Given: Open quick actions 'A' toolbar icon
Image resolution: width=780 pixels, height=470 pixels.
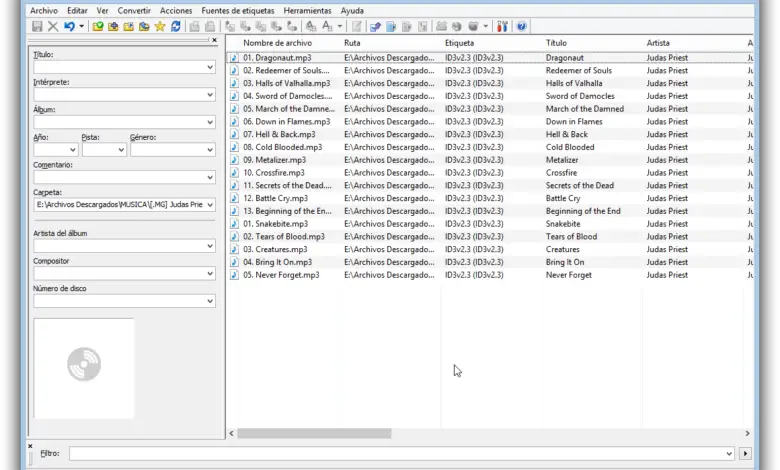Looking at the screenshot, I should (327, 26).
